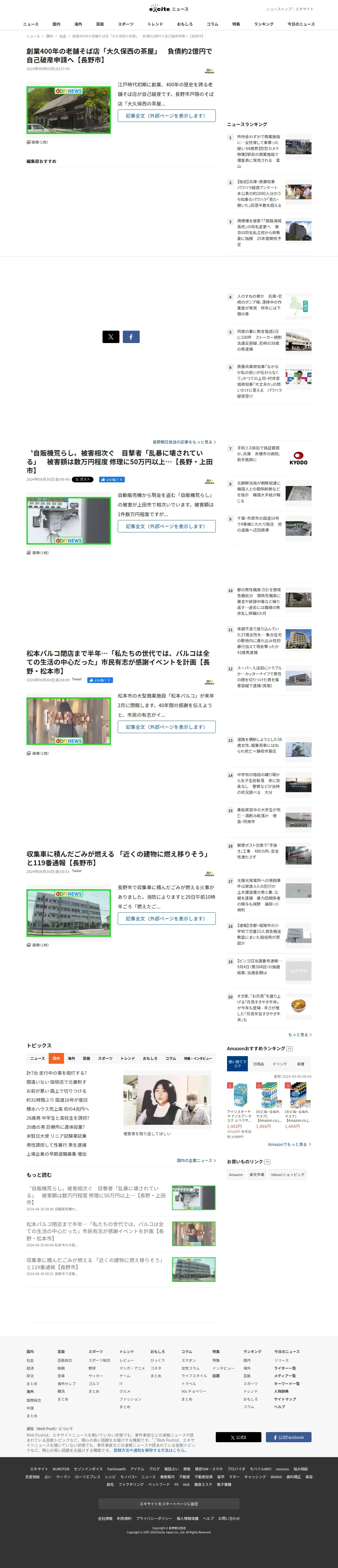Open ranking item 2 thumbnail about Hyogo governor
Image resolution: width=338 pixels, height=1568 pixels.
coord(298,192)
